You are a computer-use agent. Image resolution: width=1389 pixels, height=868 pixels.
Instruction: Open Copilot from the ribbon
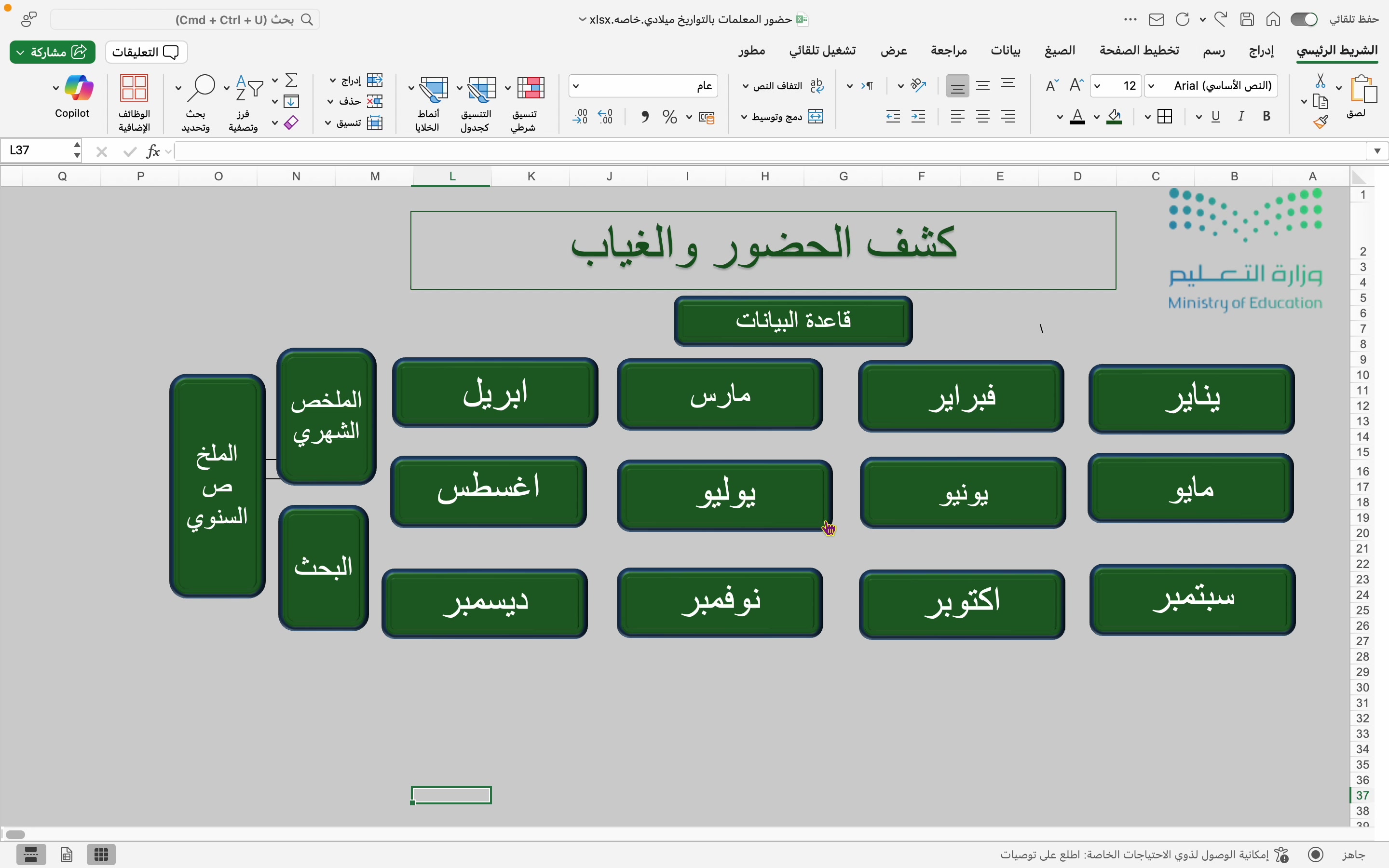coord(79,88)
